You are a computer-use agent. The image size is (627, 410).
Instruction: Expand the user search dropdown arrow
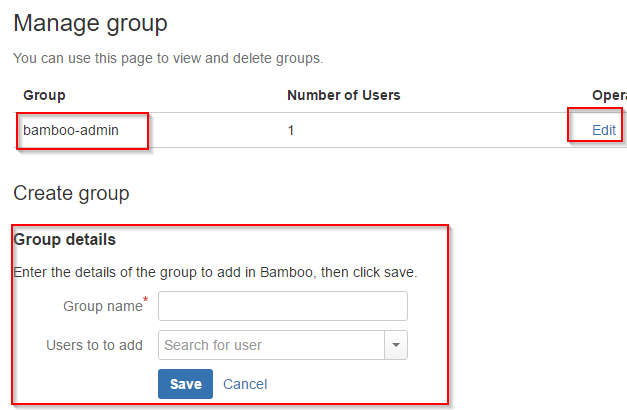[396, 345]
